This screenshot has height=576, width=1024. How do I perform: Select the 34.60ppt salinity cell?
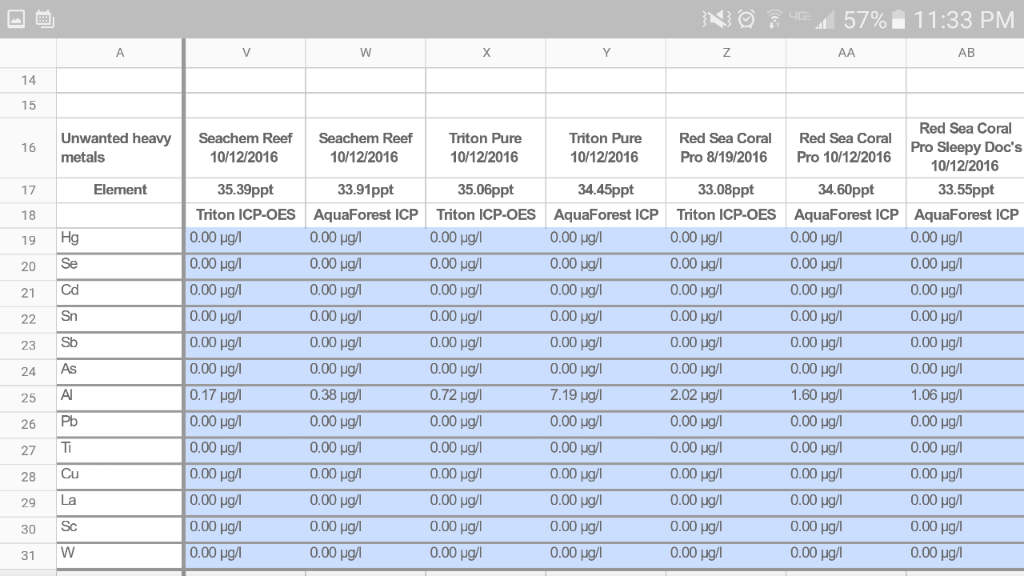[846, 190]
